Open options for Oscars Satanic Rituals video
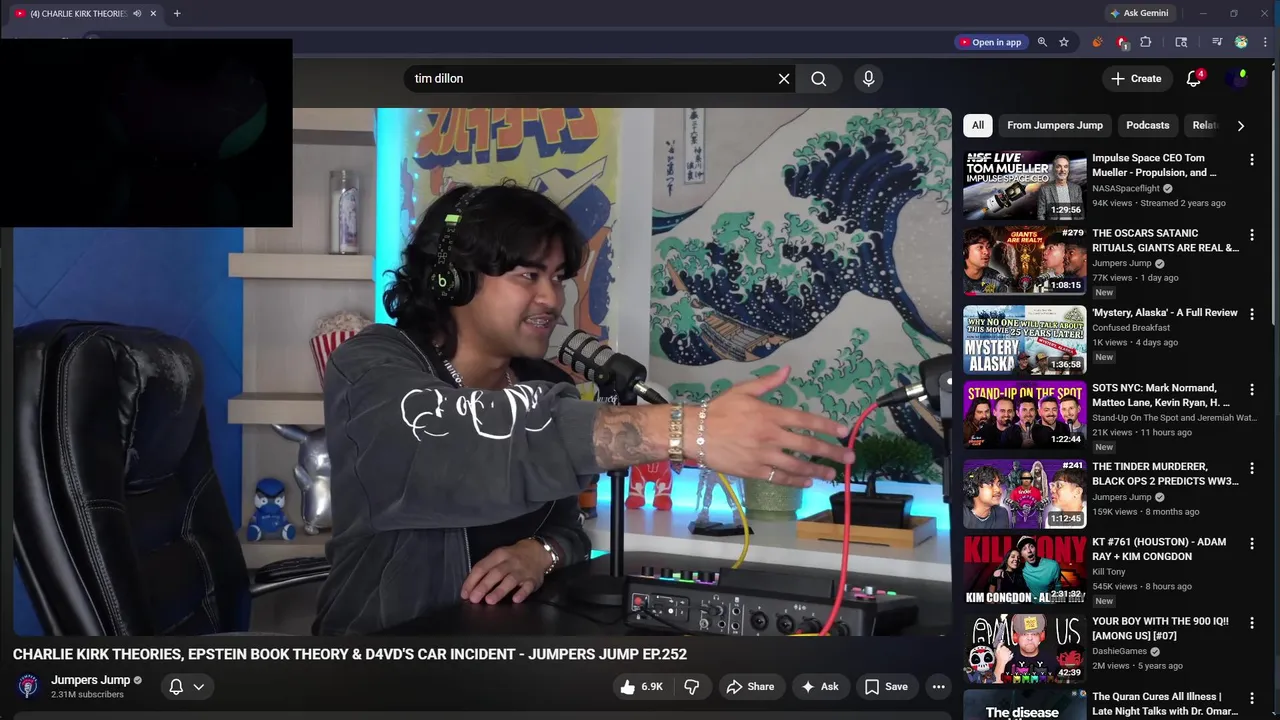 pos(1251,235)
